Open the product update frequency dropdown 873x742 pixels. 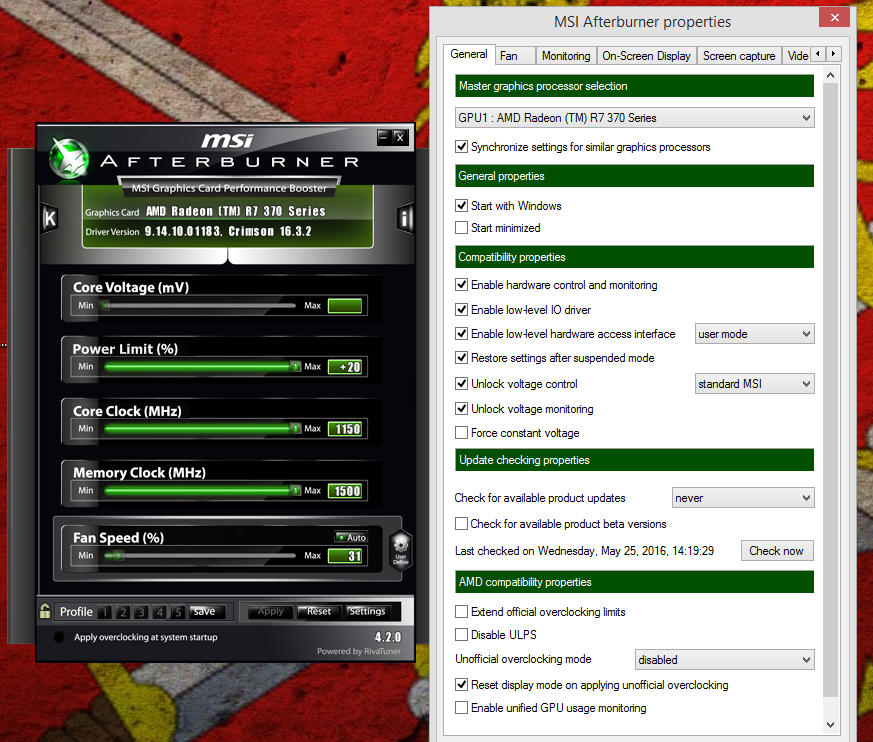point(743,498)
